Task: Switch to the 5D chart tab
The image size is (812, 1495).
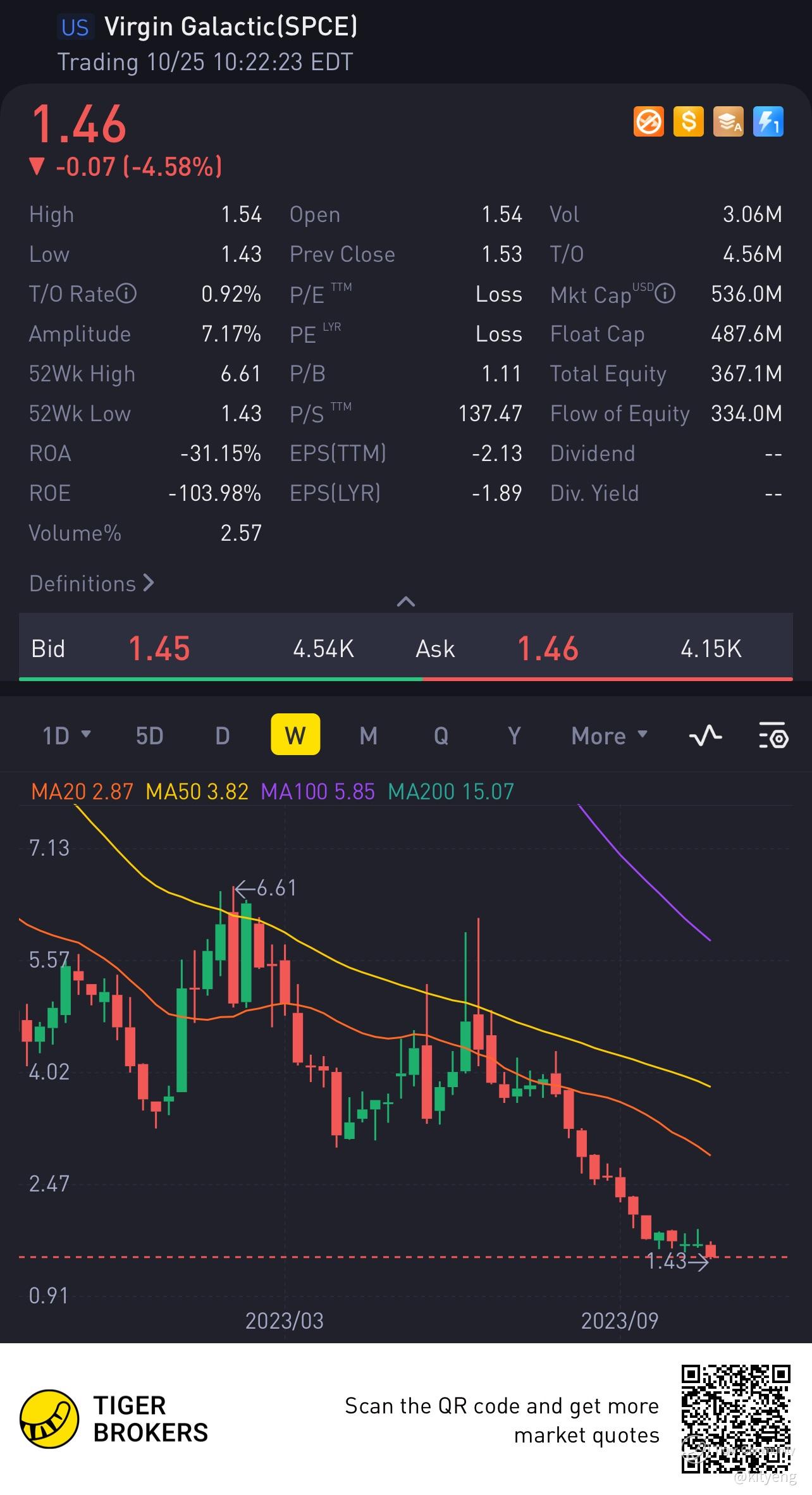Action: [x=149, y=735]
